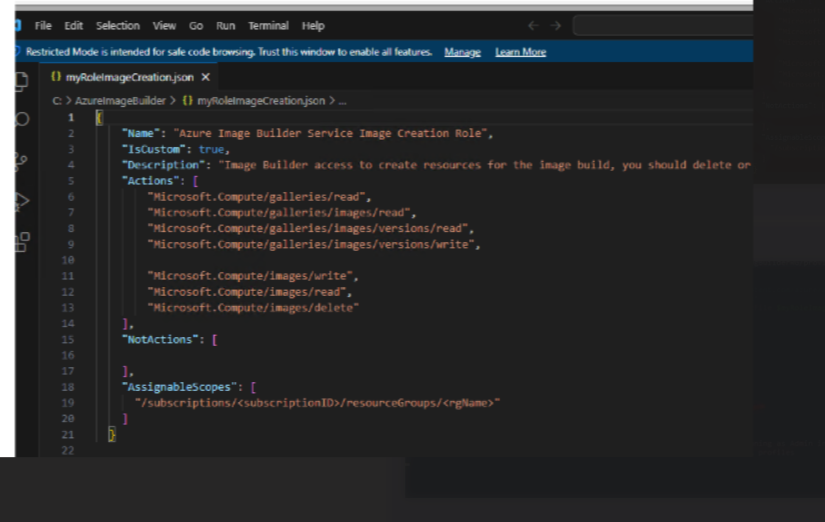The height and width of the screenshot is (522, 825).
Task: Click the Learn More link
Action: tap(520, 52)
